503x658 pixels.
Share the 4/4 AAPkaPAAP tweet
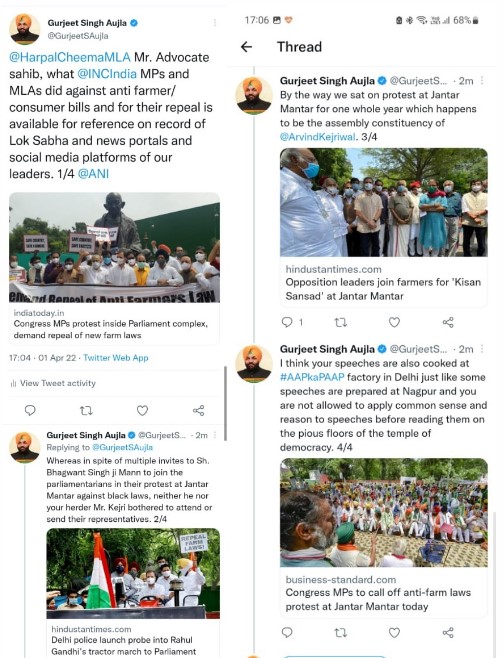(x=448, y=632)
